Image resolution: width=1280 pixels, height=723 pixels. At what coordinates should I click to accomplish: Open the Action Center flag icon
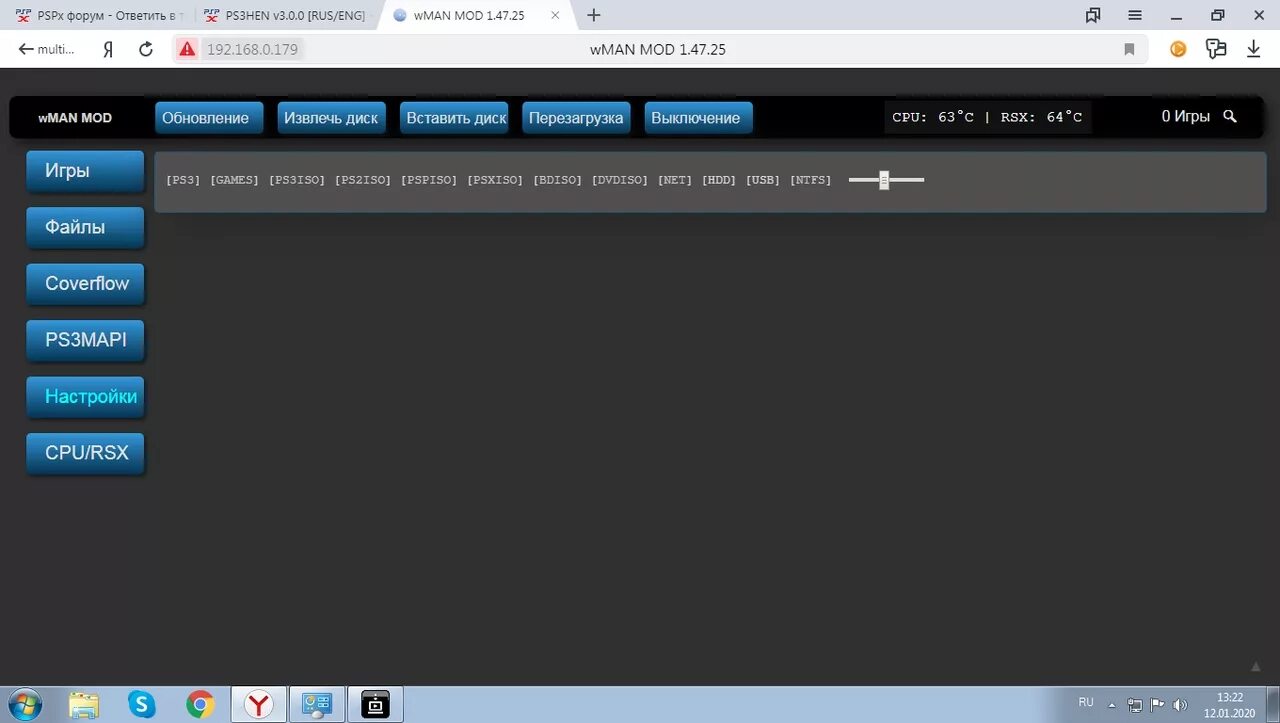pos(1157,704)
